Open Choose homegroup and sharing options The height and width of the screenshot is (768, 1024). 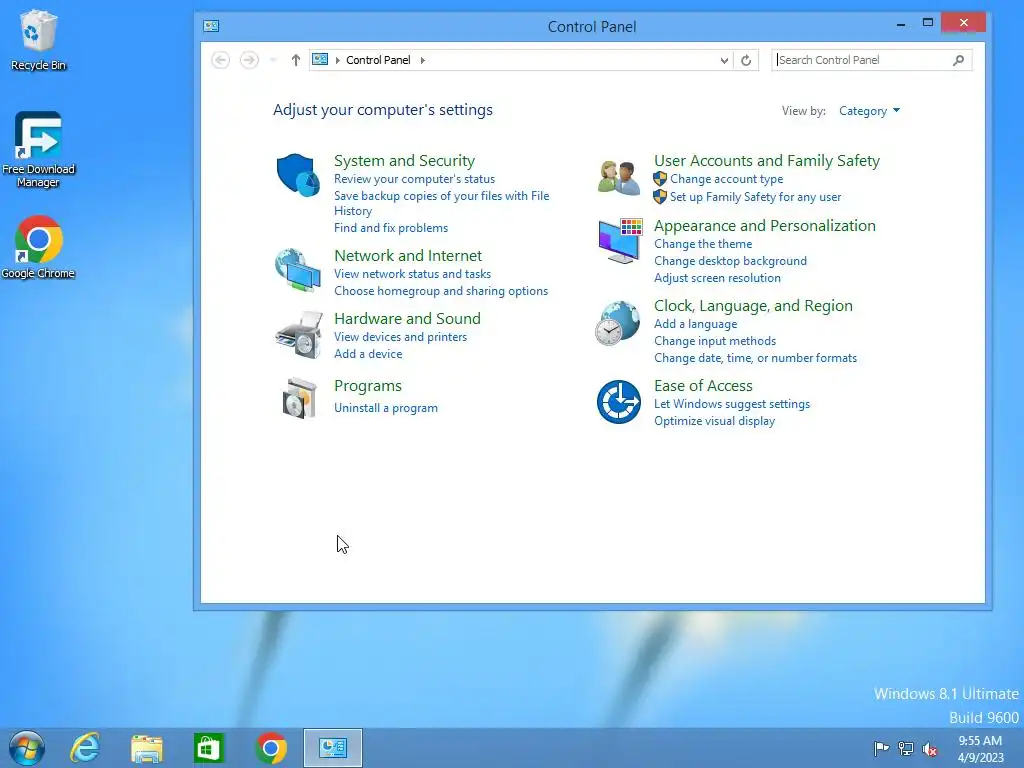point(441,291)
